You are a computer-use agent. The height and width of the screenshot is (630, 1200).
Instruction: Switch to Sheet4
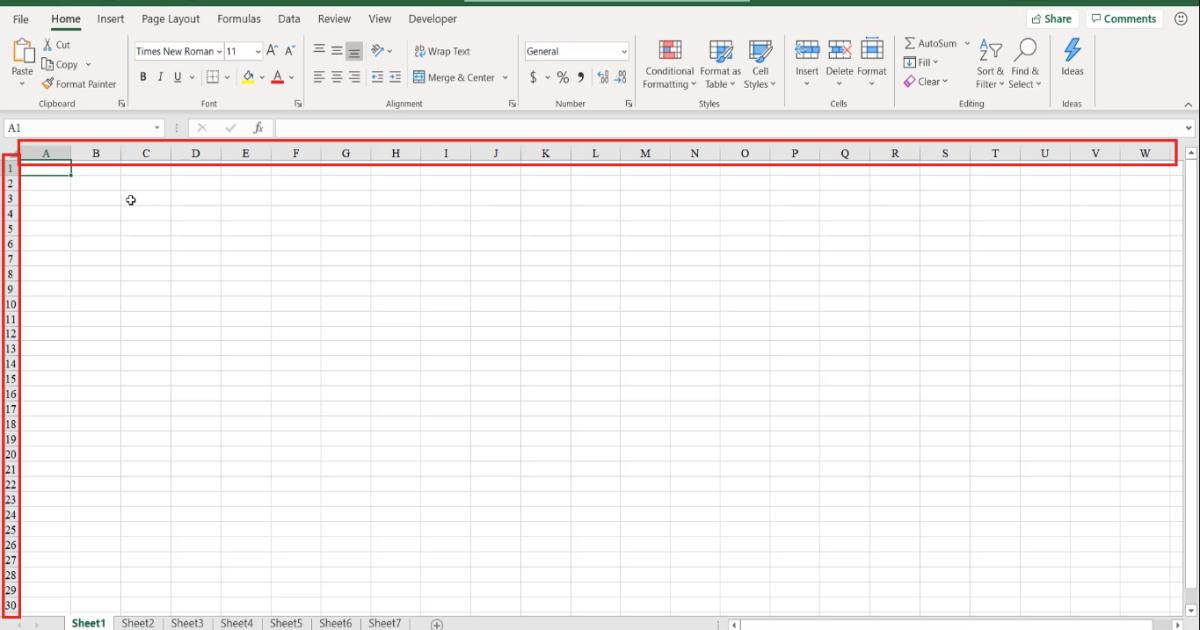(x=237, y=622)
